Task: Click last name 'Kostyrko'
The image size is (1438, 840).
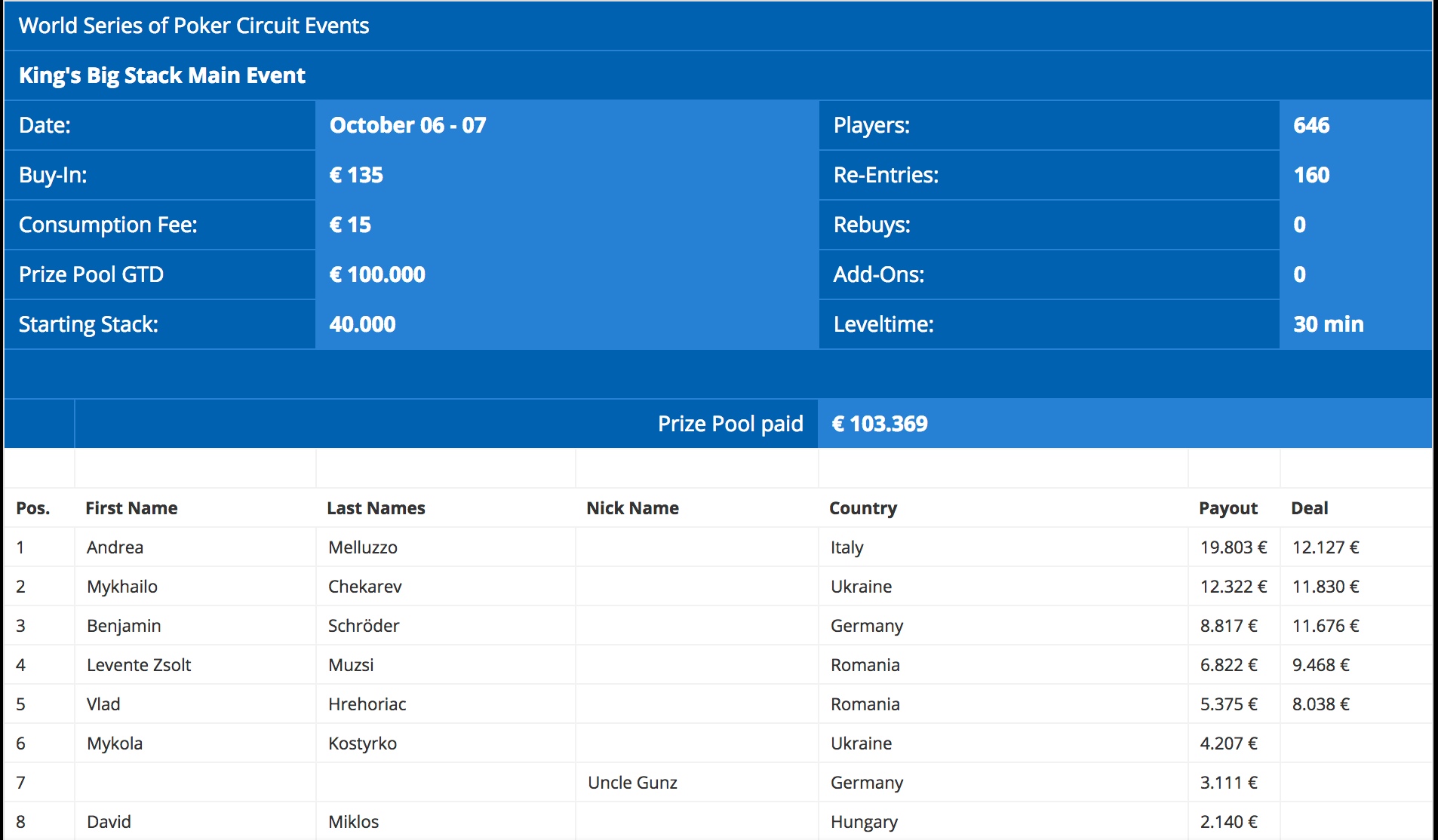Action: click(x=362, y=743)
